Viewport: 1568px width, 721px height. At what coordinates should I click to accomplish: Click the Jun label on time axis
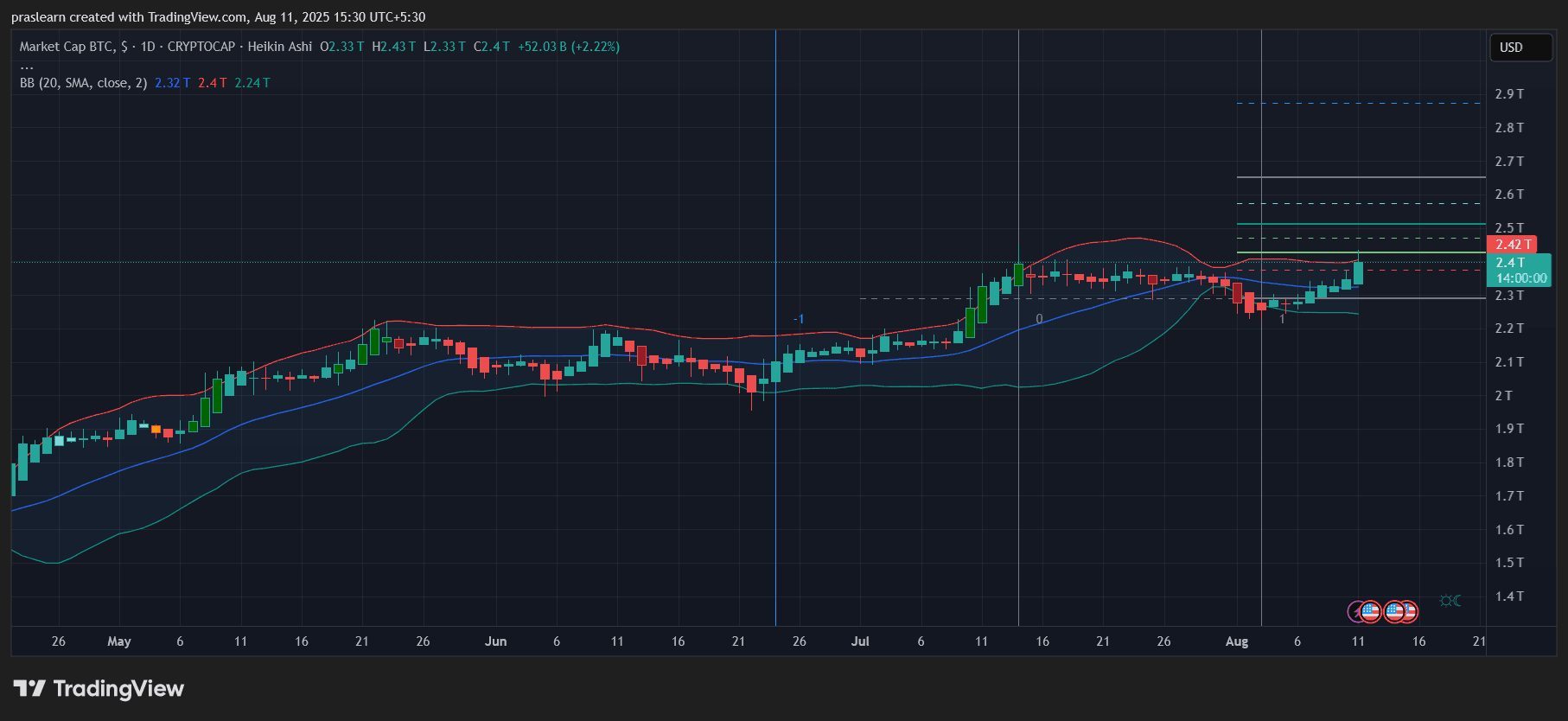pos(495,641)
